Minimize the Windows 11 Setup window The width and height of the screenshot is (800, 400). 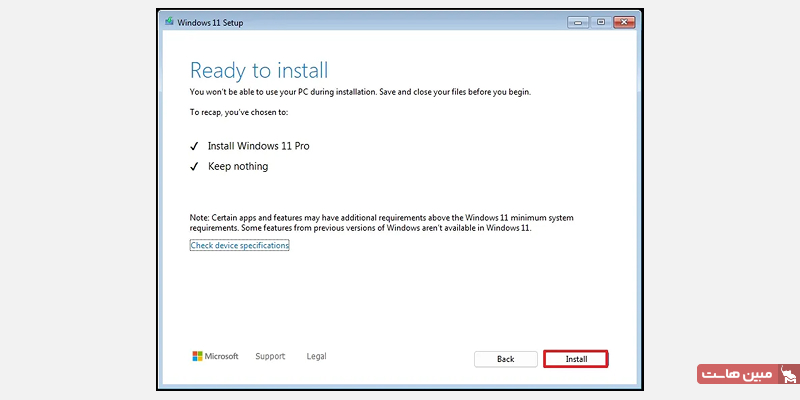[x=578, y=22]
